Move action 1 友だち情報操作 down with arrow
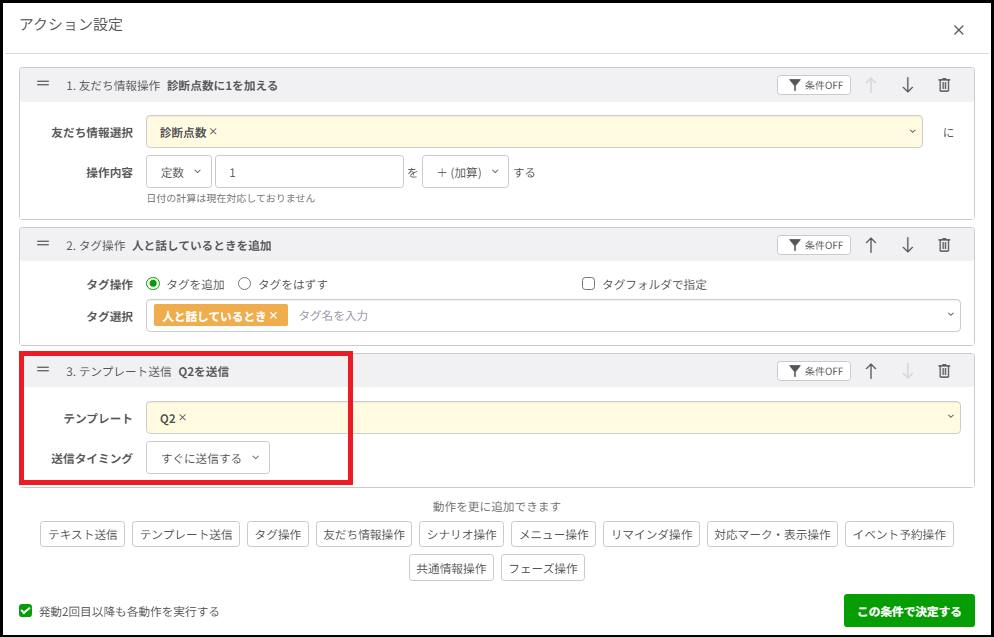Screen dimensions: 994x637 (907, 85)
